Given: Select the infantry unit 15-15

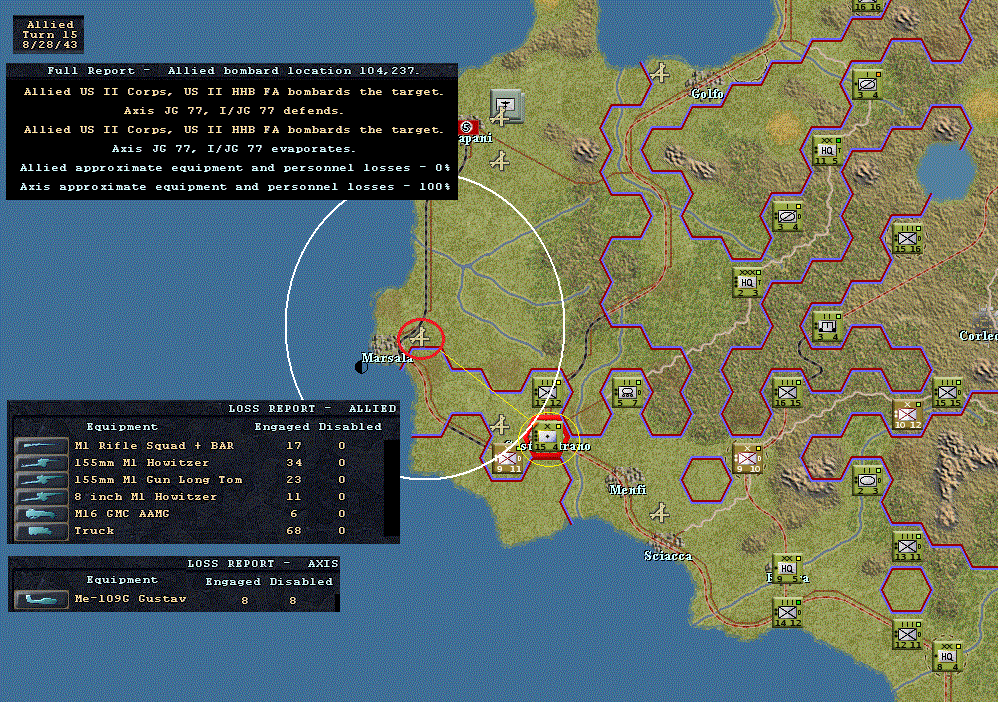Looking at the screenshot, I should tap(947, 393).
